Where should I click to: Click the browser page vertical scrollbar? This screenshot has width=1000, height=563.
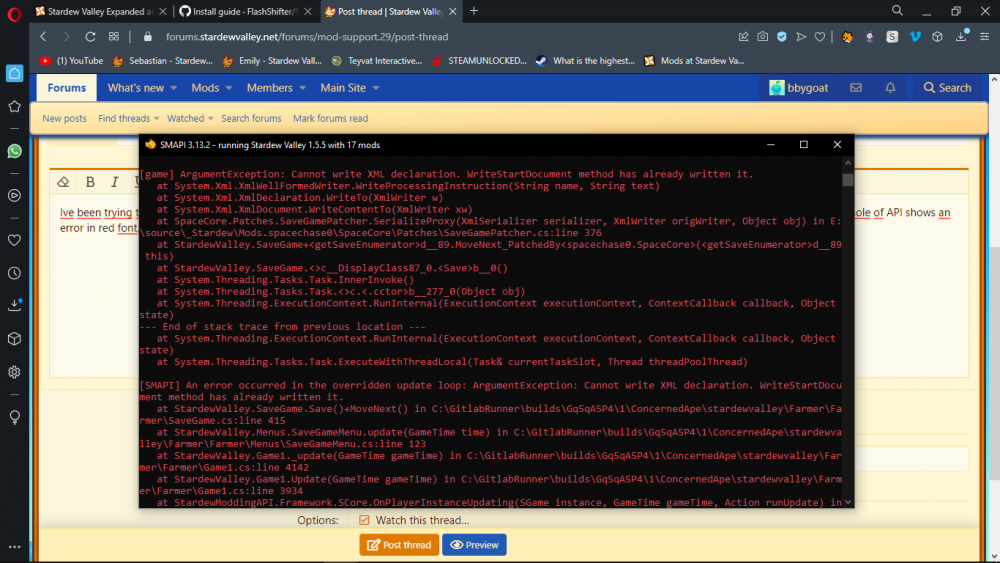(x=994, y=365)
